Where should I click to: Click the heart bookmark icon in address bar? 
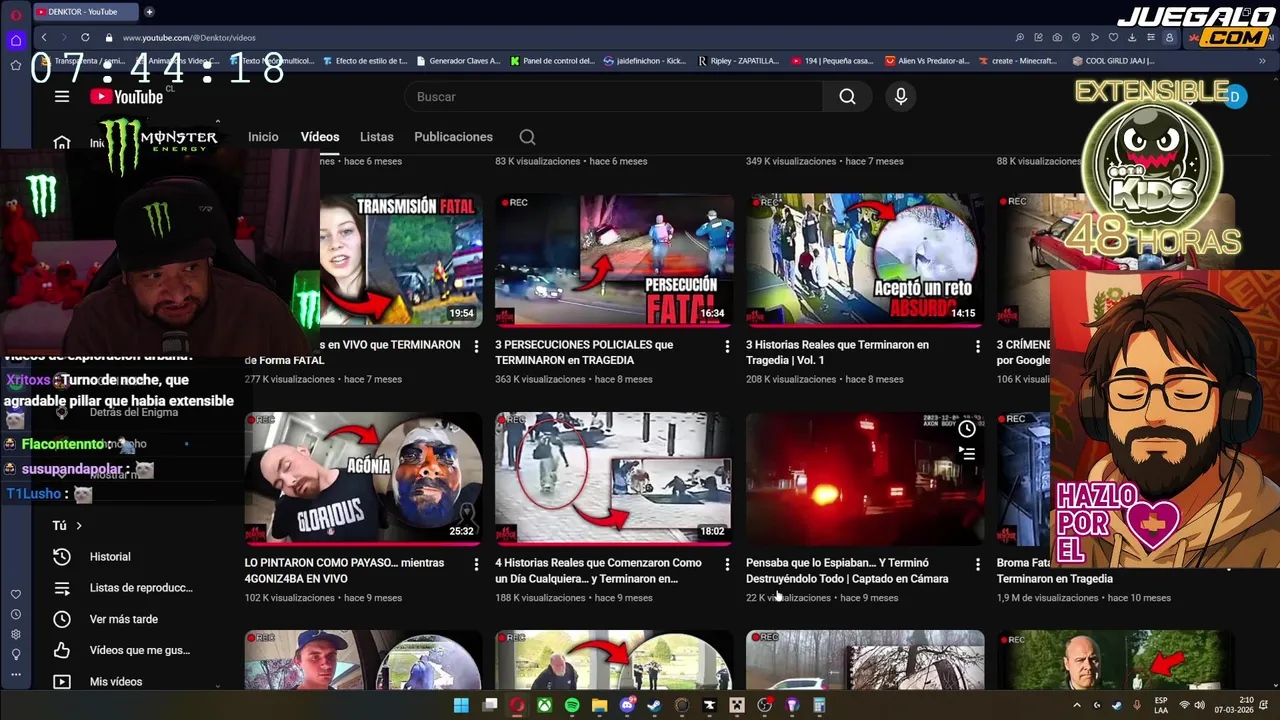(x=1113, y=37)
